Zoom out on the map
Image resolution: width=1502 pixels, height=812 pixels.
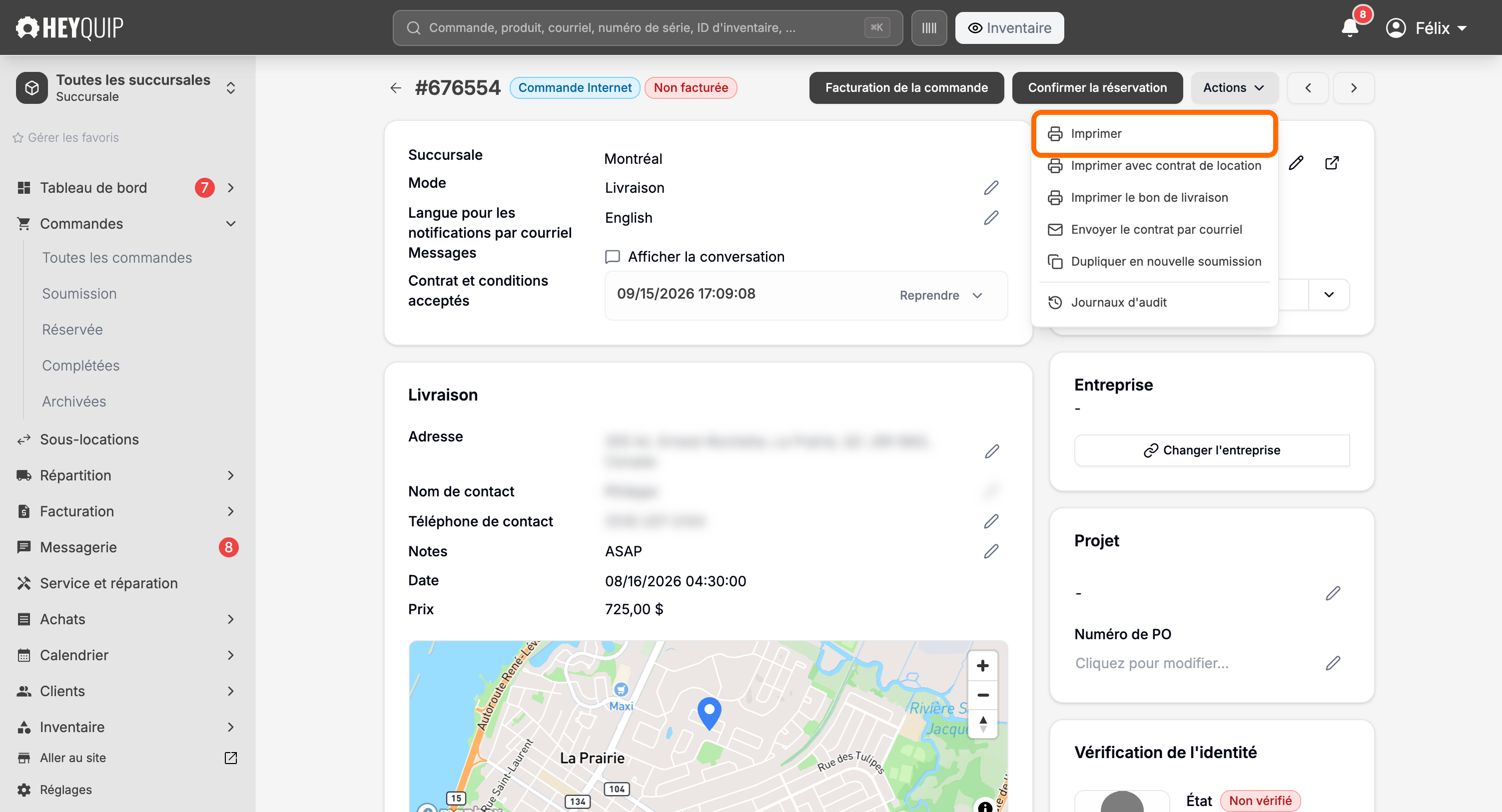click(x=982, y=695)
